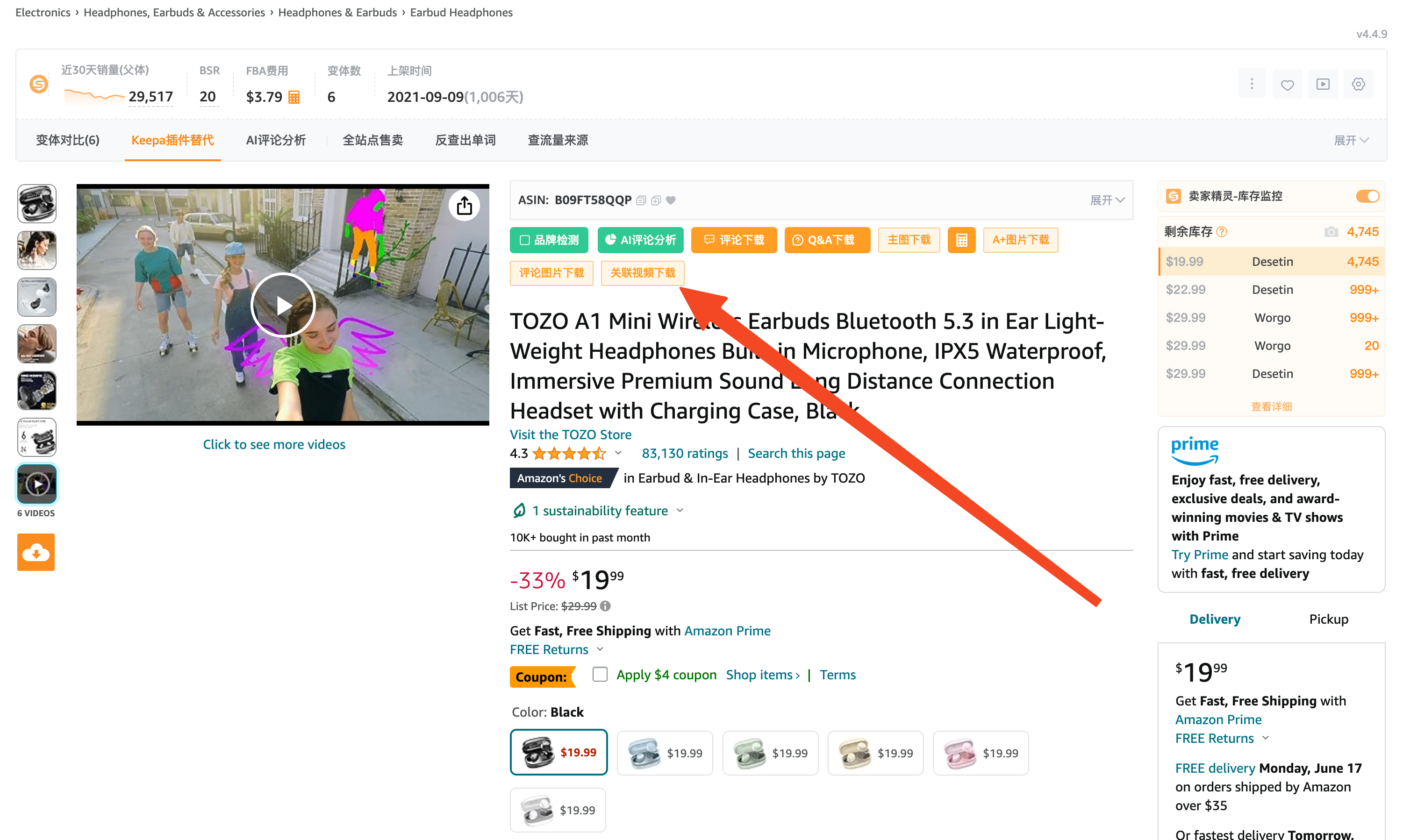Select the Black color swatch
This screenshot has width=1403, height=840.
558,752
